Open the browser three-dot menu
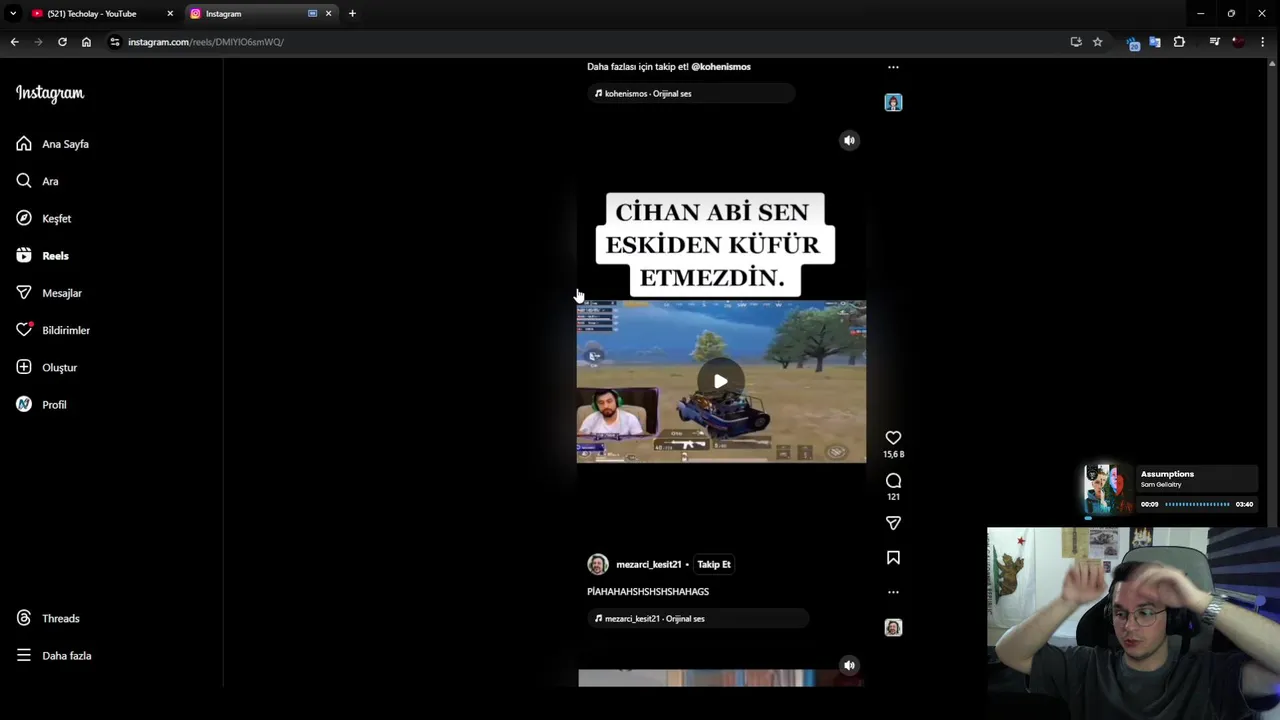 1264,42
